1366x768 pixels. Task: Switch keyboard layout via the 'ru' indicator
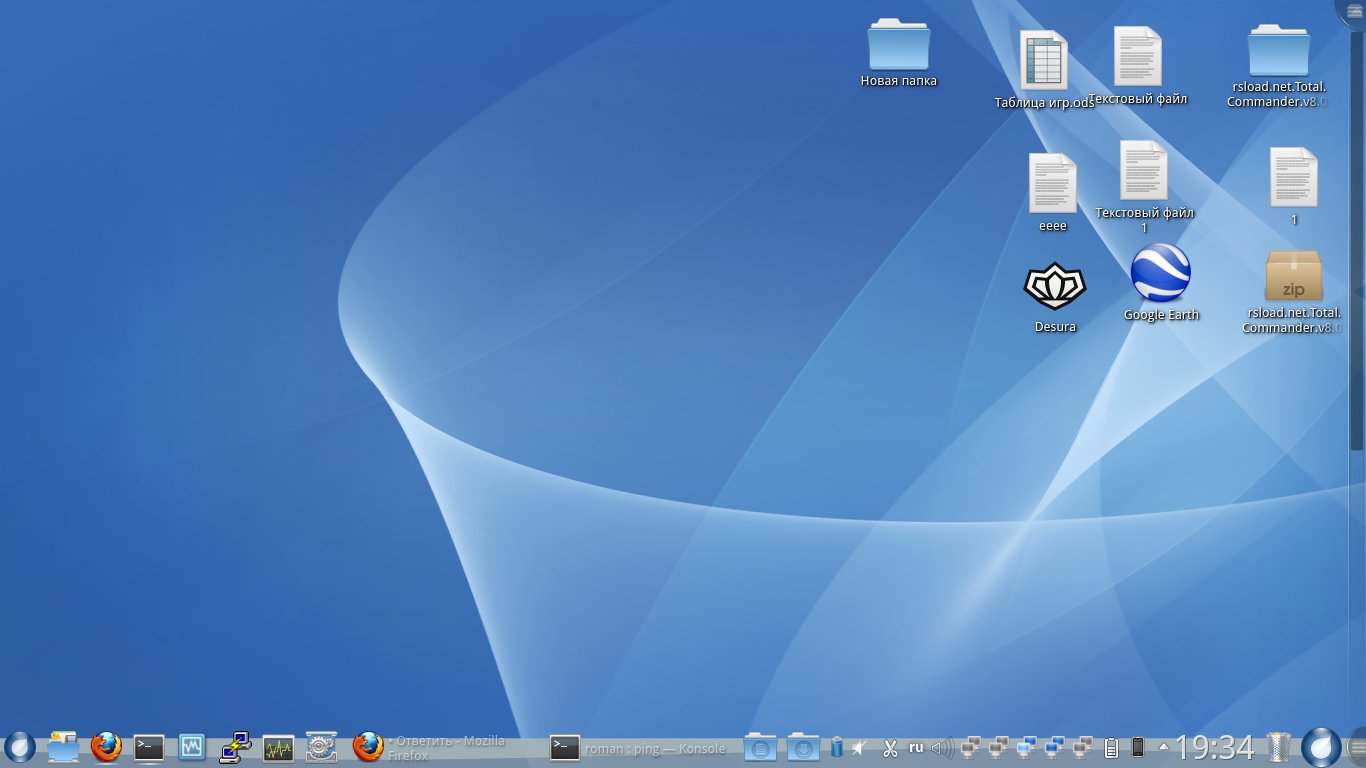(x=916, y=747)
